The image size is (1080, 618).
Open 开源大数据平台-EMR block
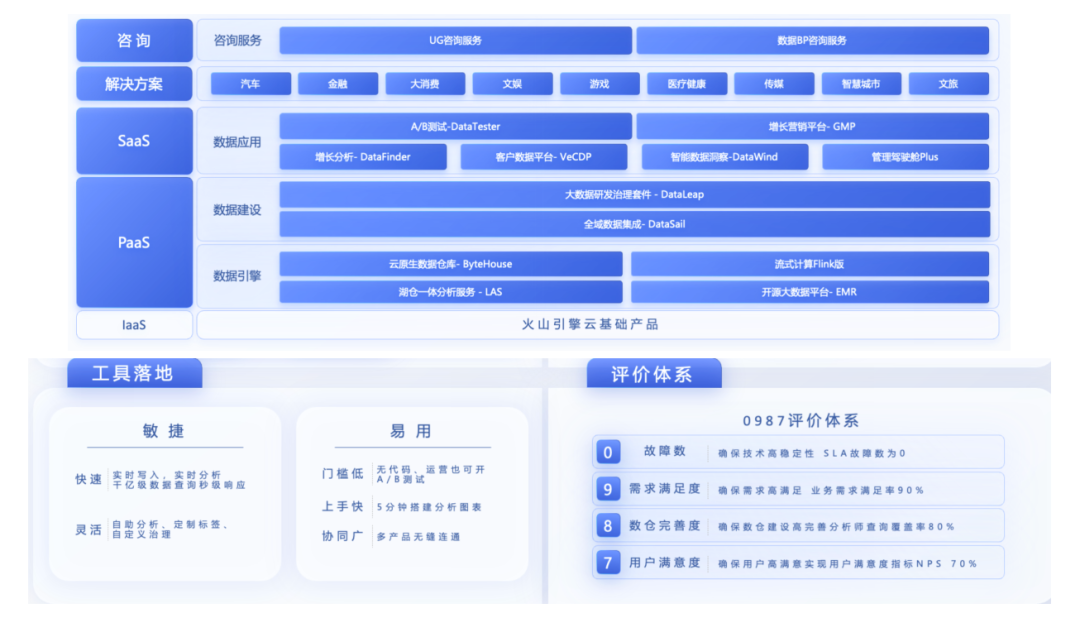(809, 292)
